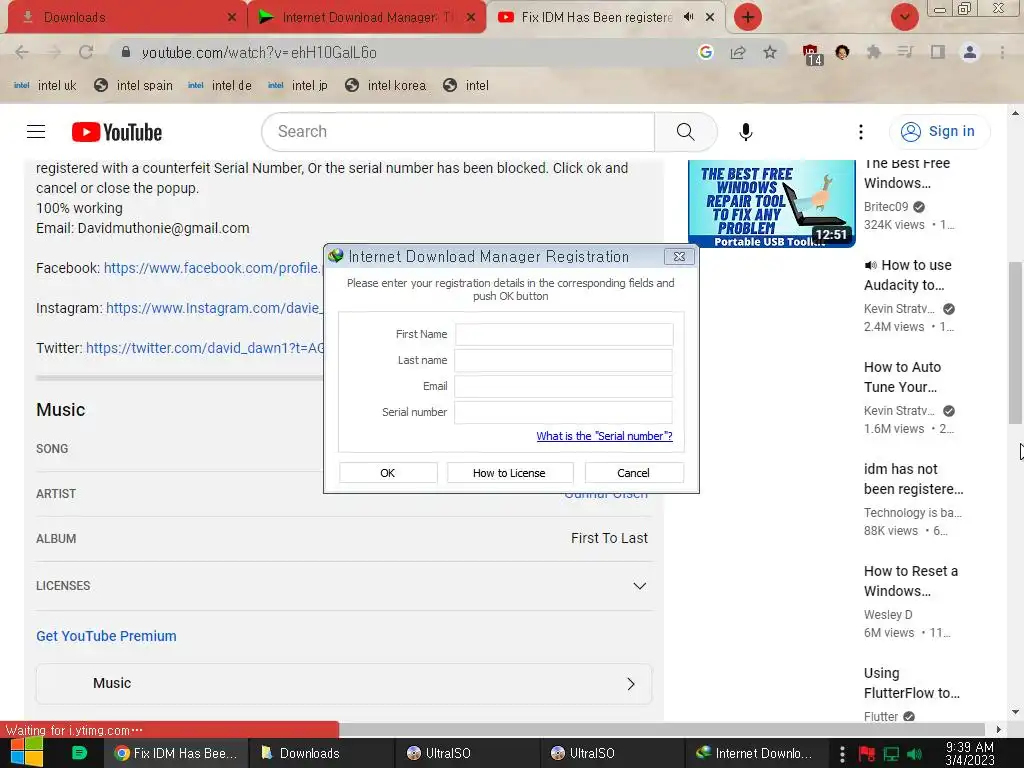The width and height of the screenshot is (1024, 768).
Task: Switch to Internet Download Manager tab
Action: (x=367, y=17)
